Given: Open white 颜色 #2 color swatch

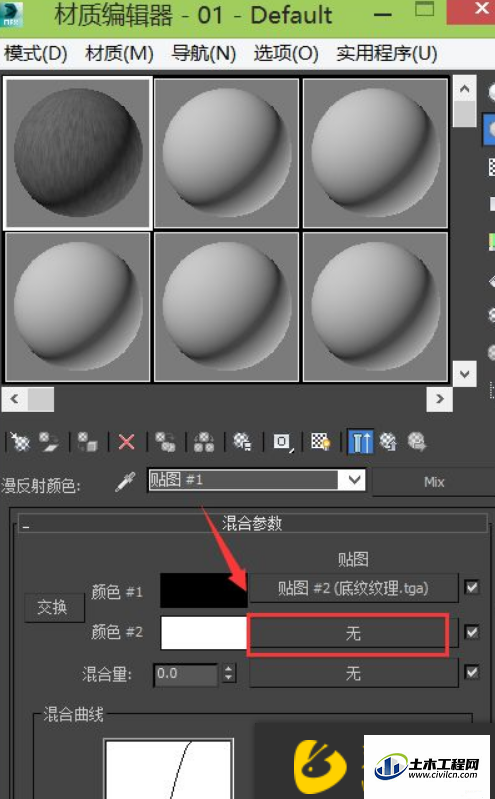Looking at the screenshot, I should coord(204,632).
